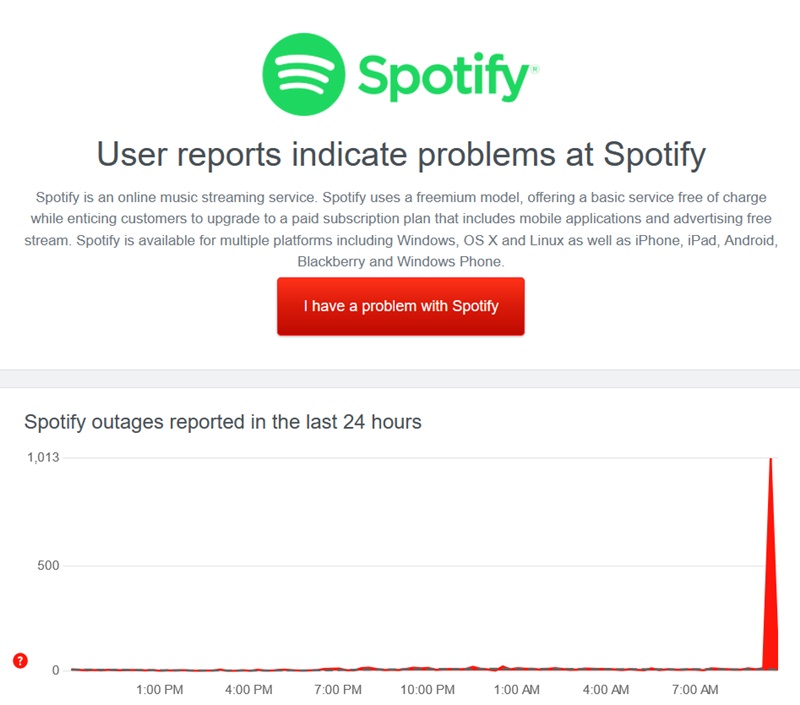Click the 1:00 AM time axis label
Screen dimensions: 800x705
[x=516, y=690]
